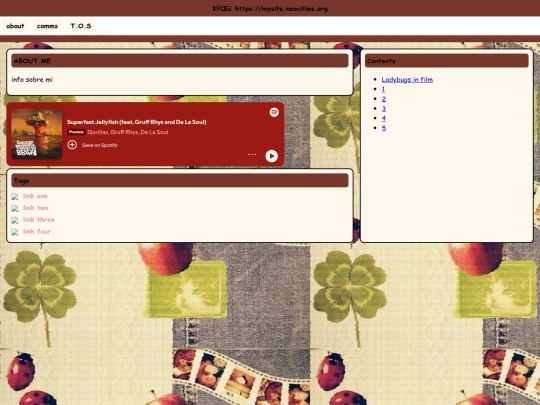Click the plus Save on Spotify icon

point(72,145)
